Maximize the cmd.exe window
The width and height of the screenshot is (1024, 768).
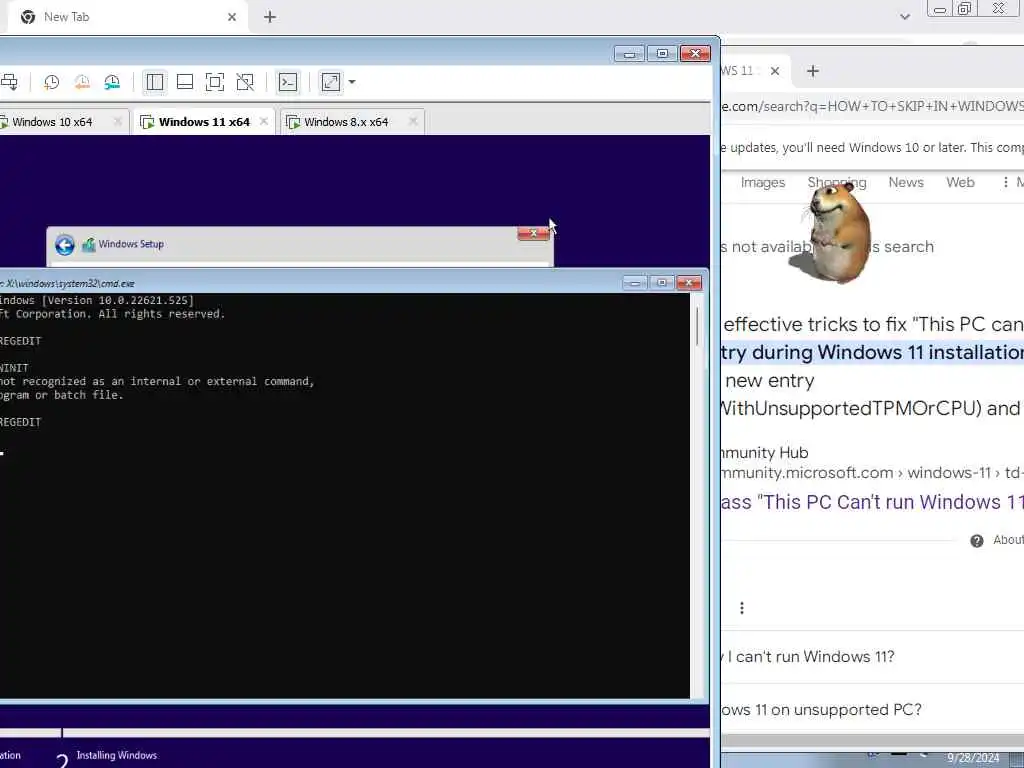click(662, 283)
